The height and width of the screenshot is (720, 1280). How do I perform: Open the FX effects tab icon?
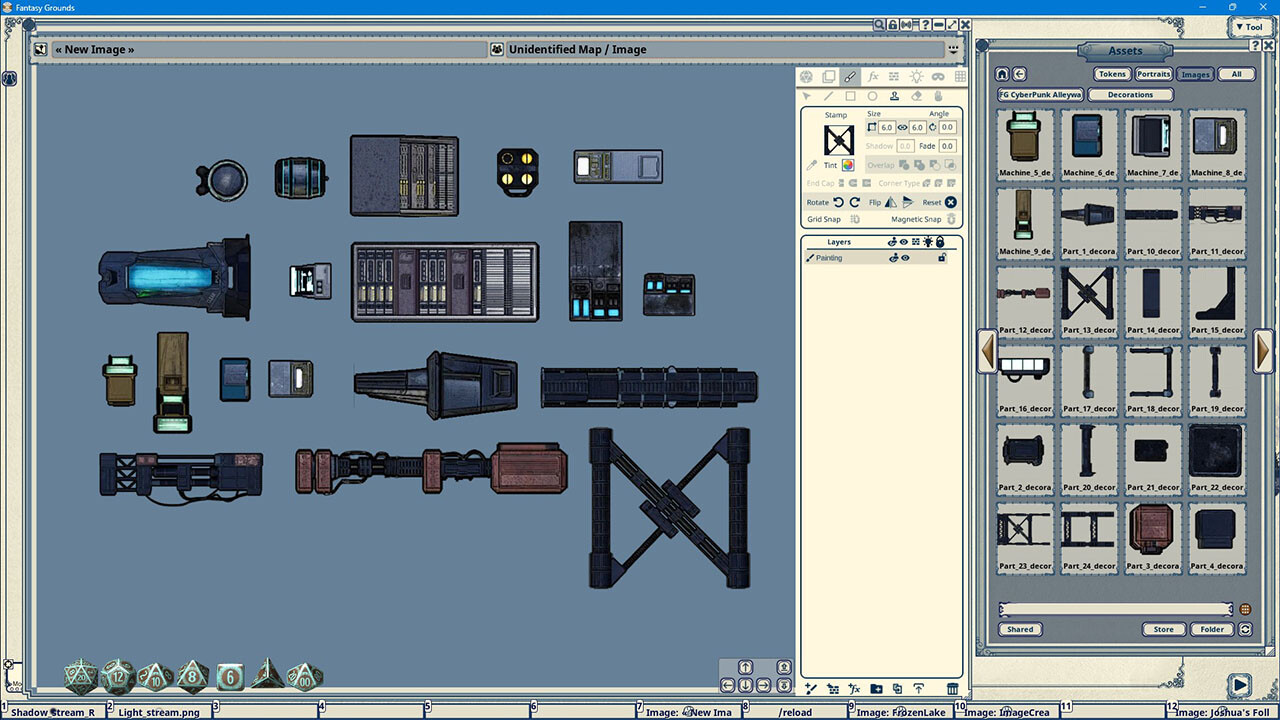[872, 77]
